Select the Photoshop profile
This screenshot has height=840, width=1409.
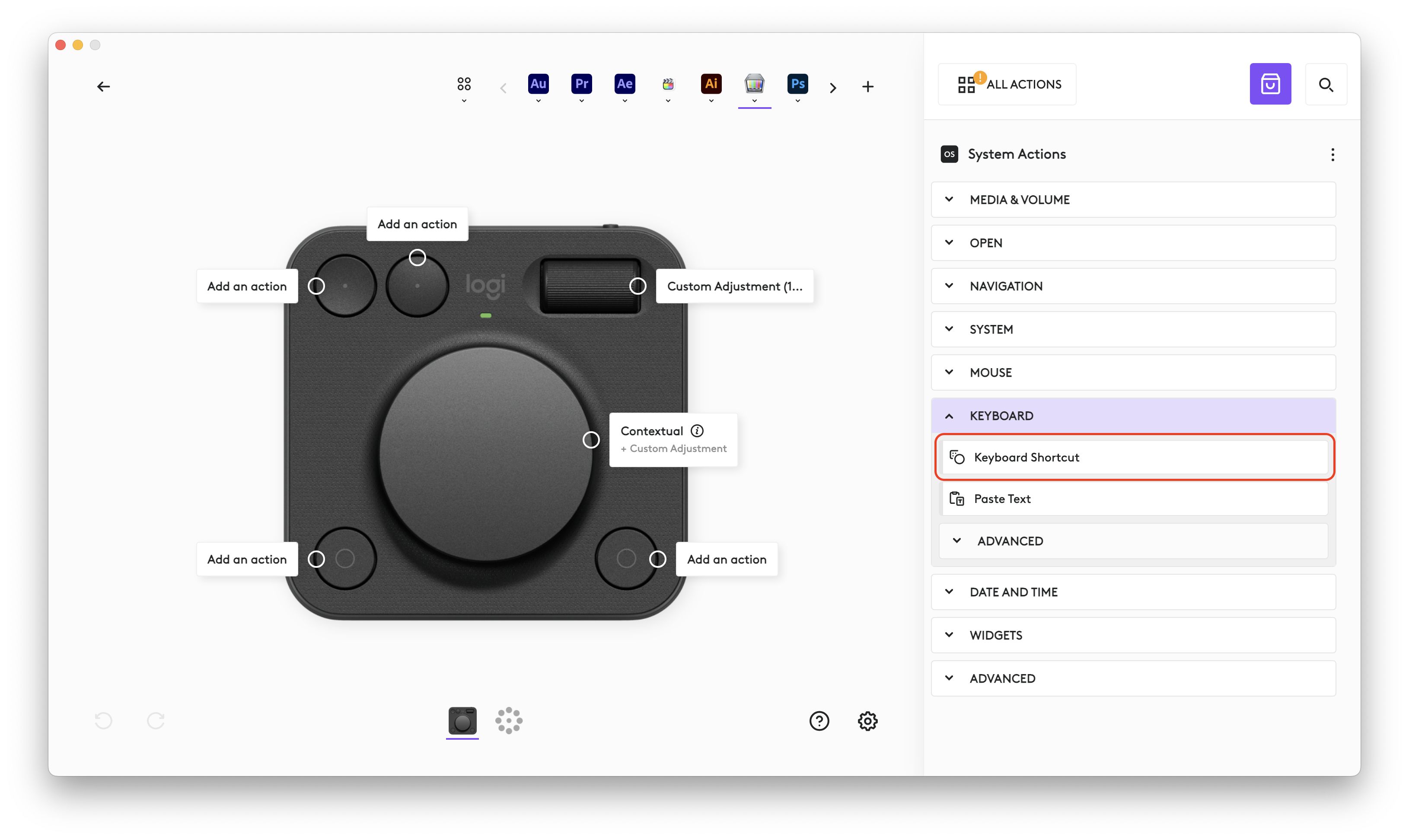point(797,84)
